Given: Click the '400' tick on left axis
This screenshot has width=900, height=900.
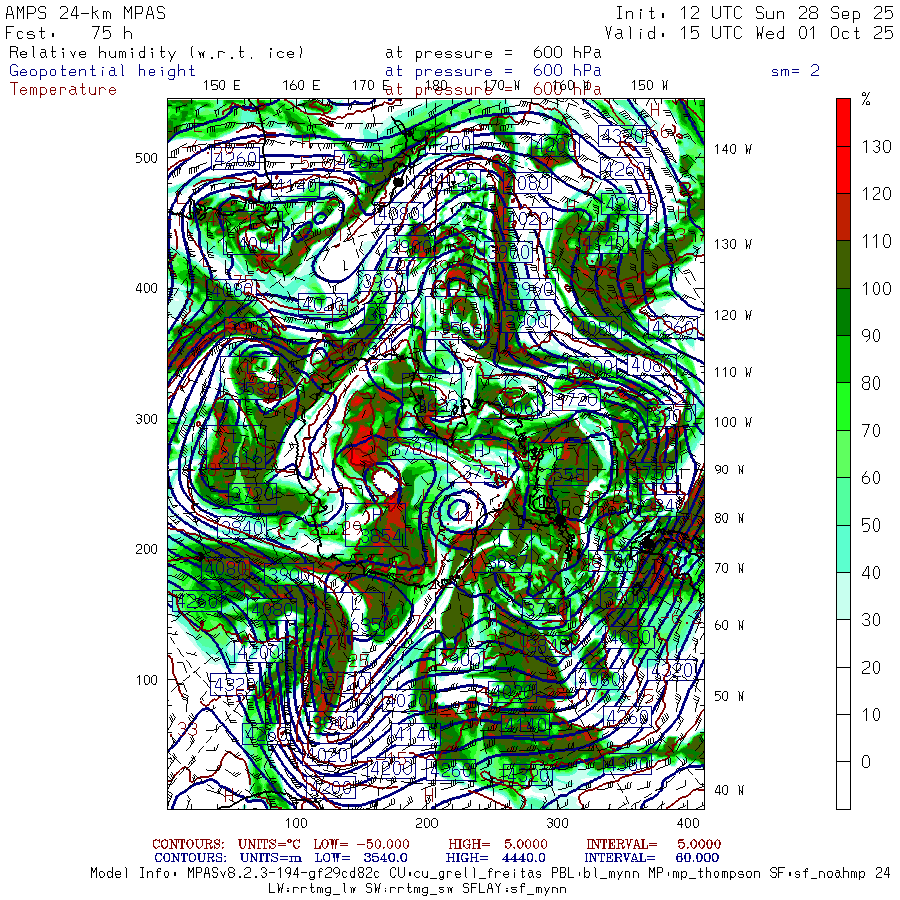Looking at the screenshot, I should (146, 288).
